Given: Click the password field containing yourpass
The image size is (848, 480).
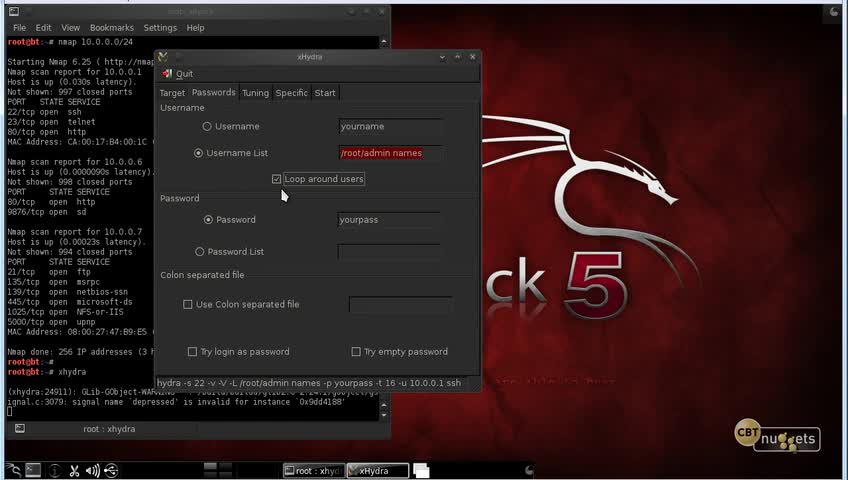Looking at the screenshot, I should pyautogui.click(x=388, y=220).
